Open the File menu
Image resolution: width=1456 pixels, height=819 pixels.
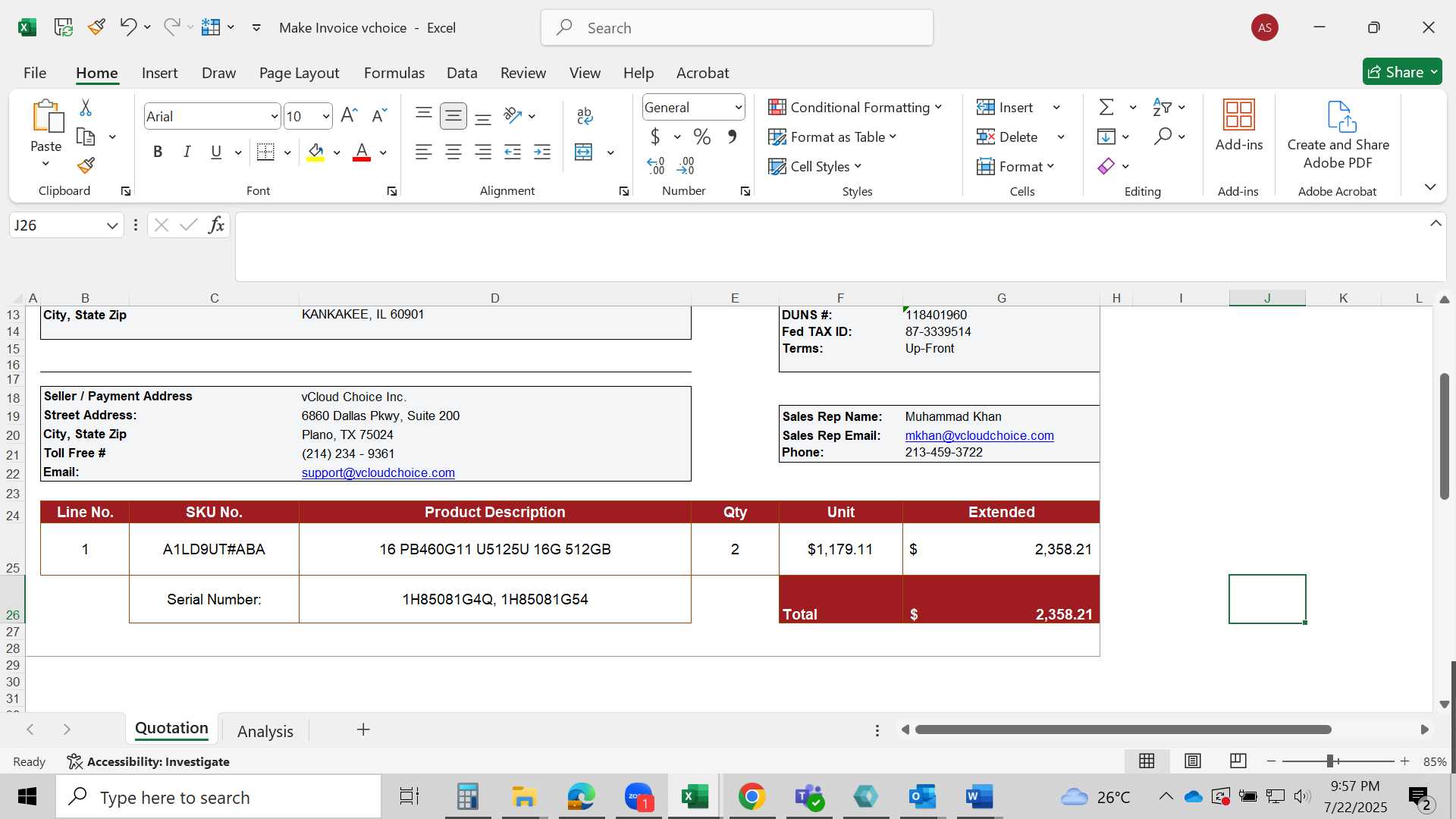(35, 73)
